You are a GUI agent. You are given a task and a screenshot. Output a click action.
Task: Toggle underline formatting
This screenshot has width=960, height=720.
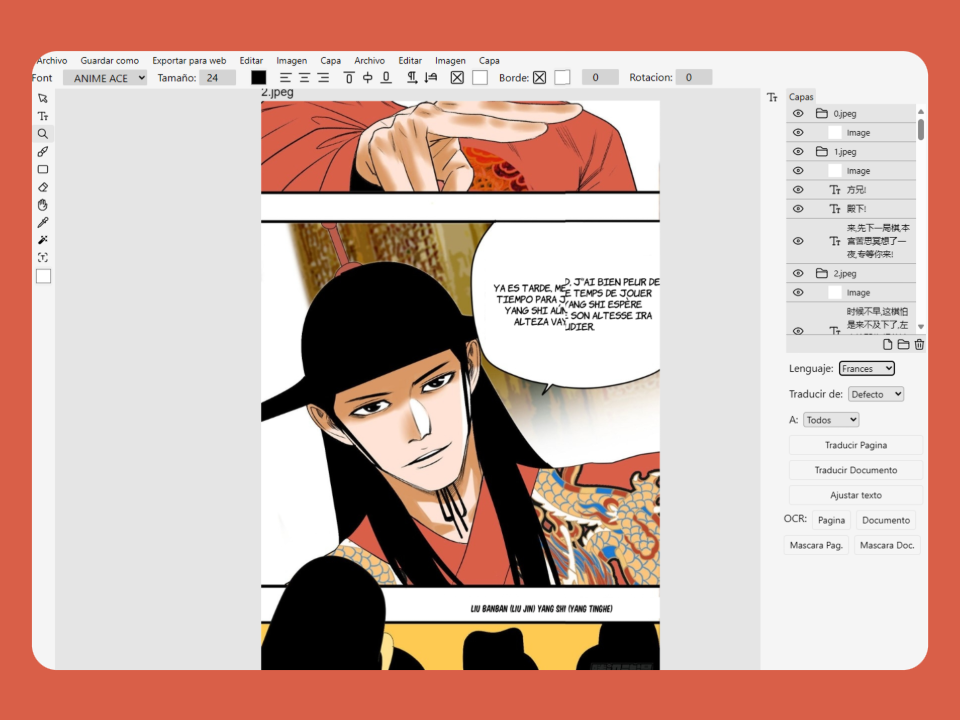tap(386, 77)
